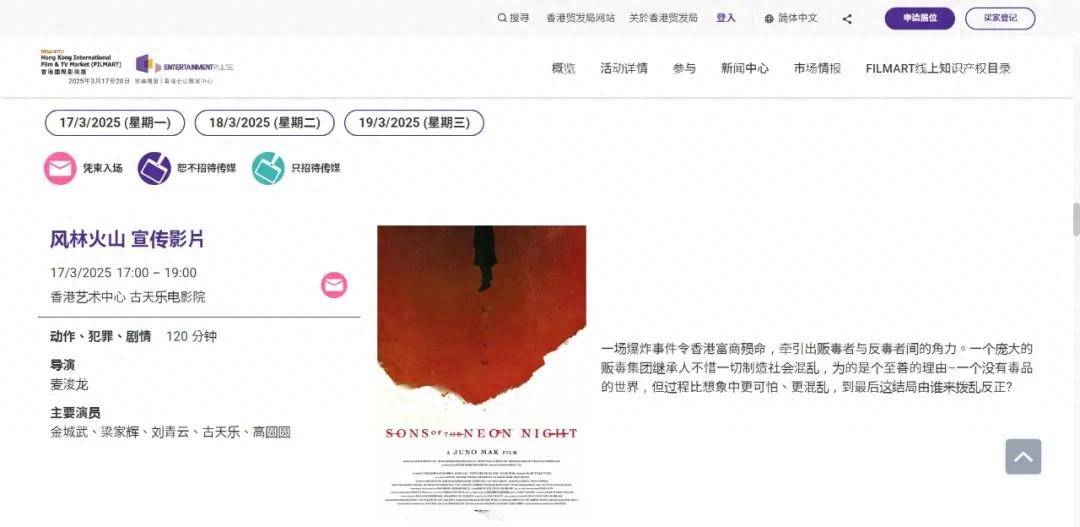Click the purple no-media legend icon
The height and width of the screenshot is (527, 1080).
pyautogui.click(x=154, y=168)
